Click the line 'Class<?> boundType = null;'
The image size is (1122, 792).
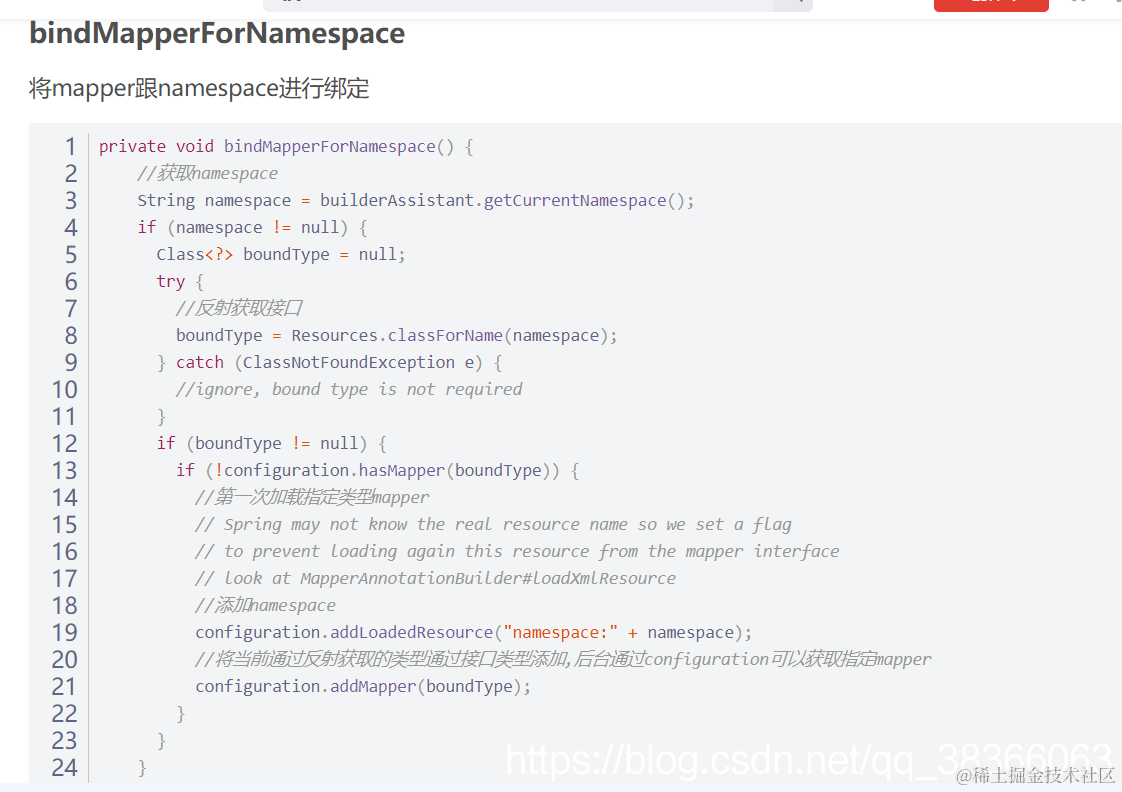click(x=281, y=255)
